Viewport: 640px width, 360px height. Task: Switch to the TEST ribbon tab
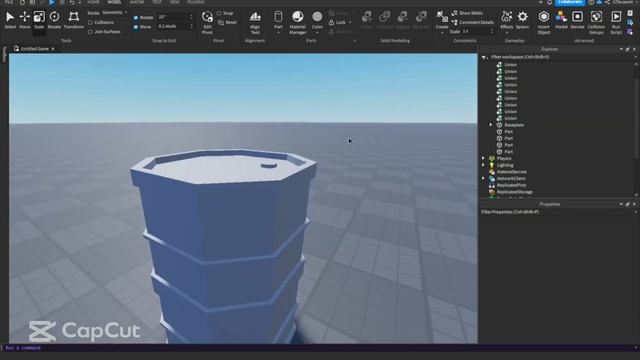(157, 2)
